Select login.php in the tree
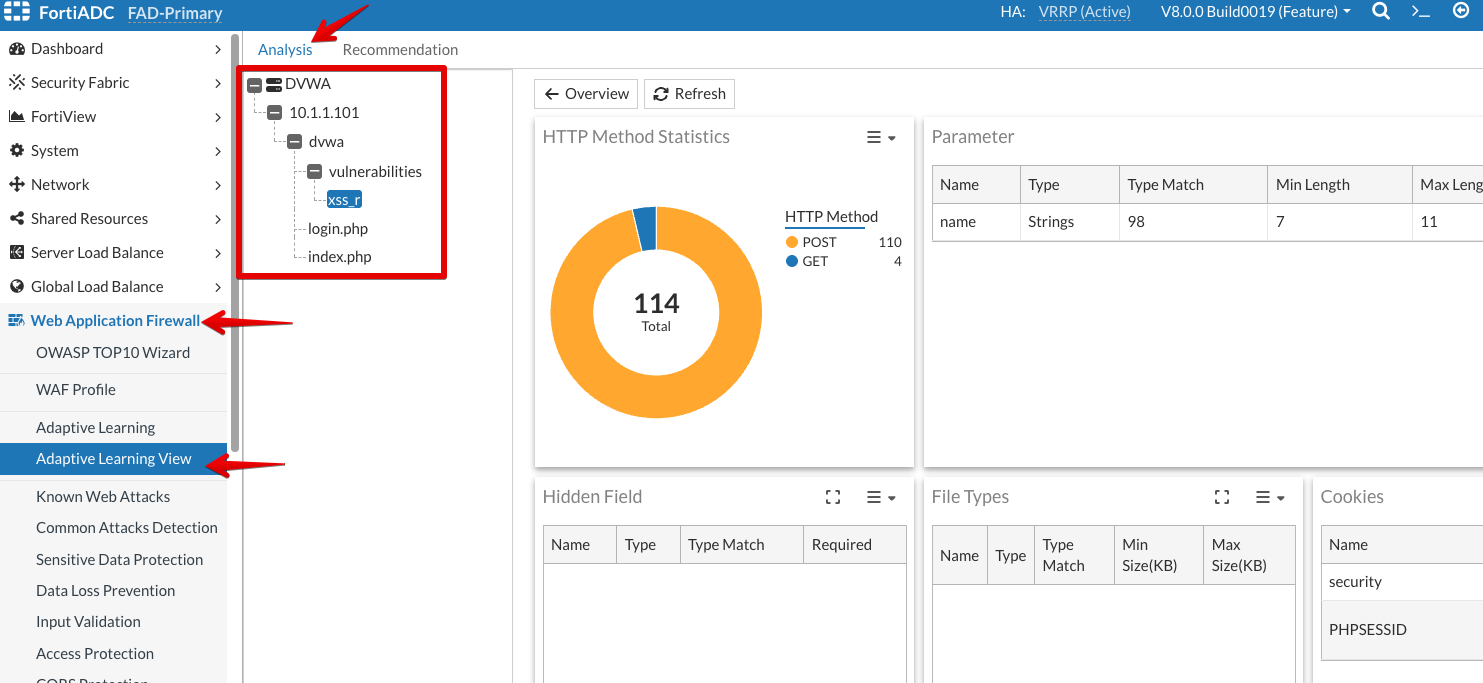The width and height of the screenshot is (1483, 683). (x=338, y=229)
